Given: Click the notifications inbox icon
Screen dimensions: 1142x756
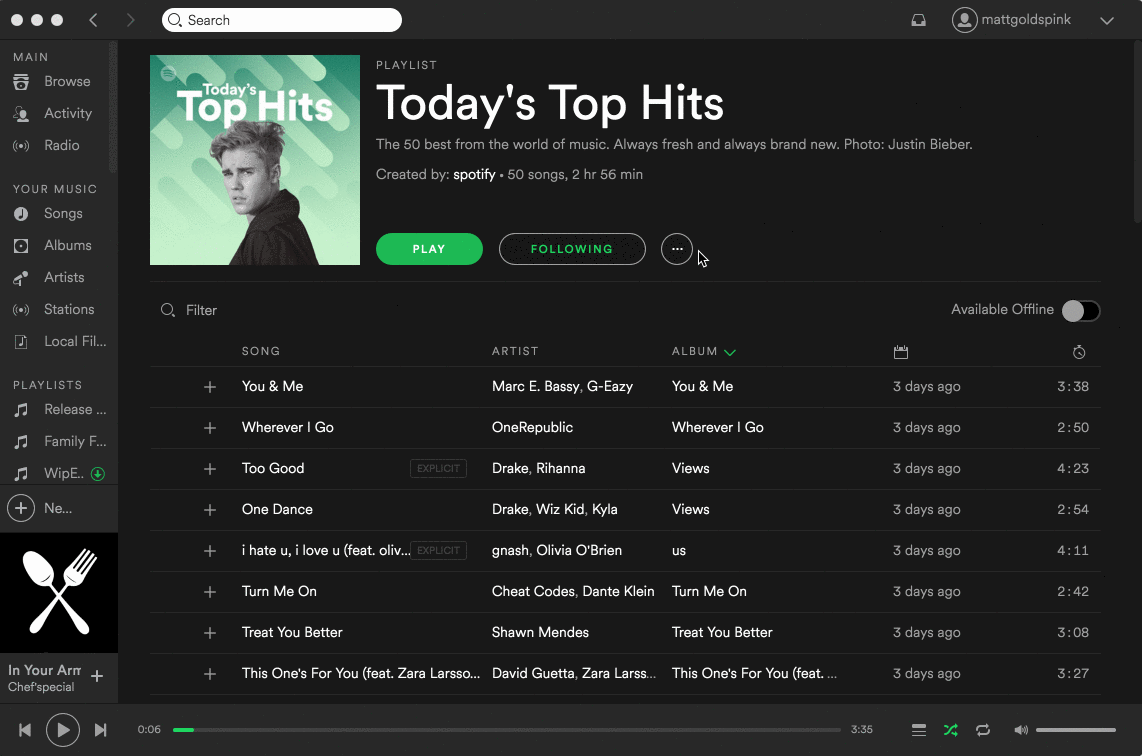Looking at the screenshot, I should point(918,20).
